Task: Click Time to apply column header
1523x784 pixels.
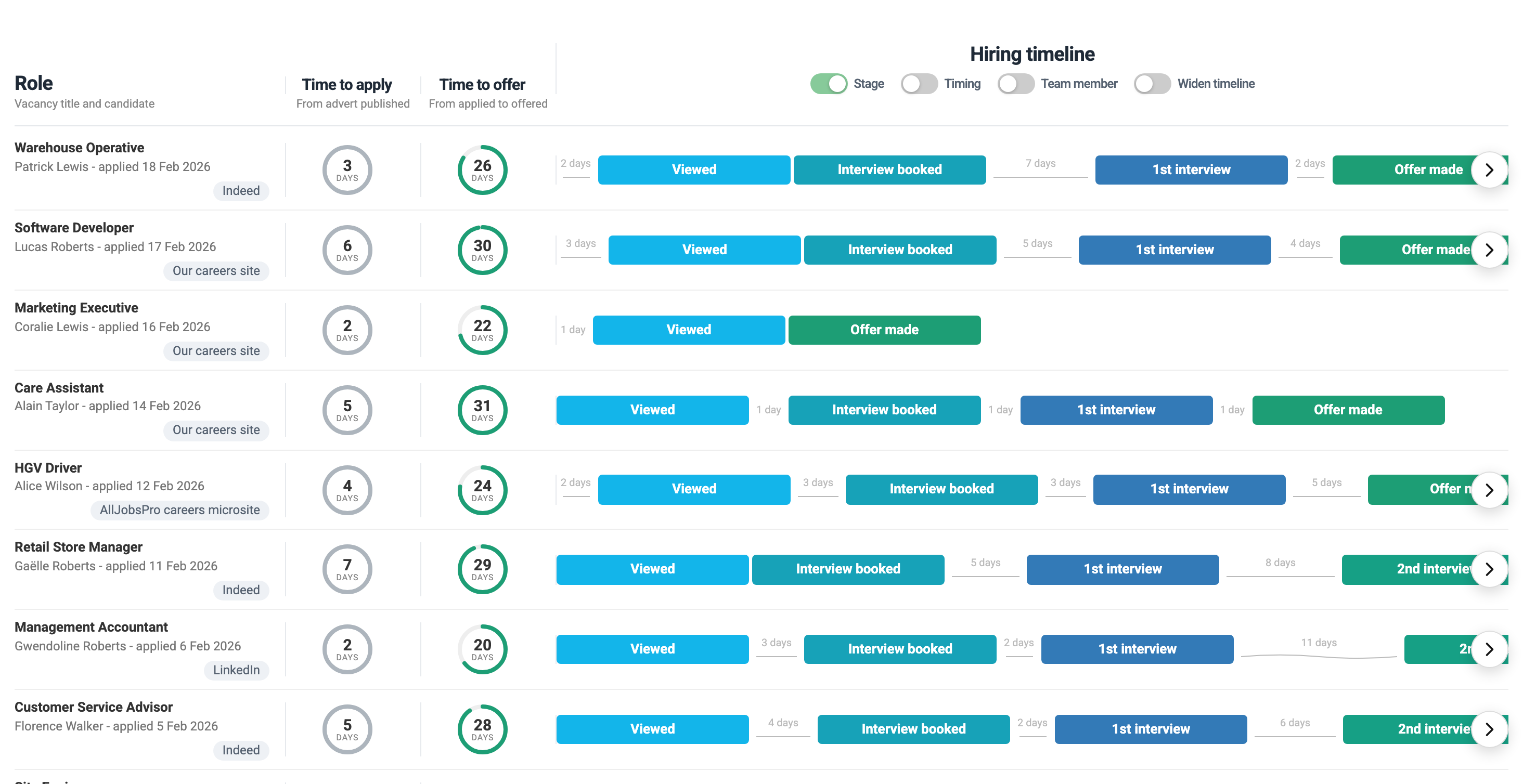Action: pos(347,85)
